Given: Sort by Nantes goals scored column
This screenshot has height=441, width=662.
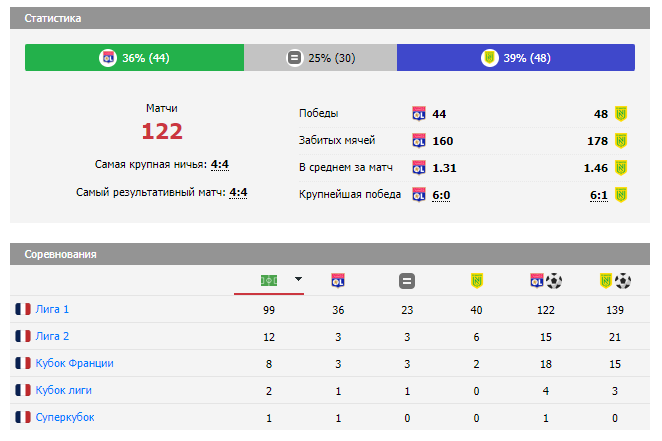Looking at the screenshot, I should (614, 281).
